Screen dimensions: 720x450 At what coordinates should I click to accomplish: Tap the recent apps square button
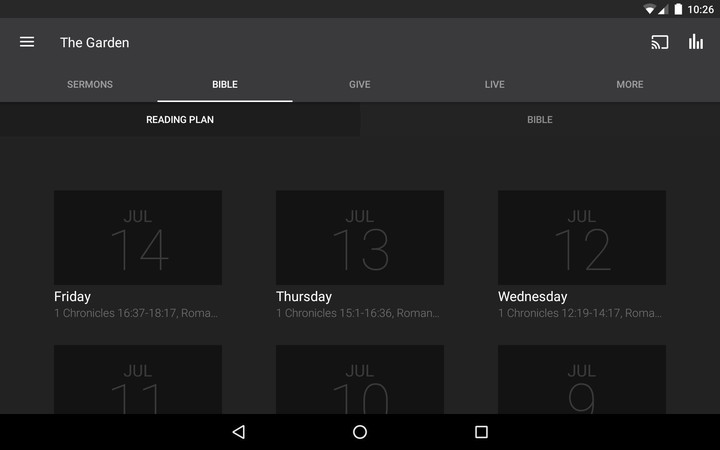pyautogui.click(x=481, y=432)
